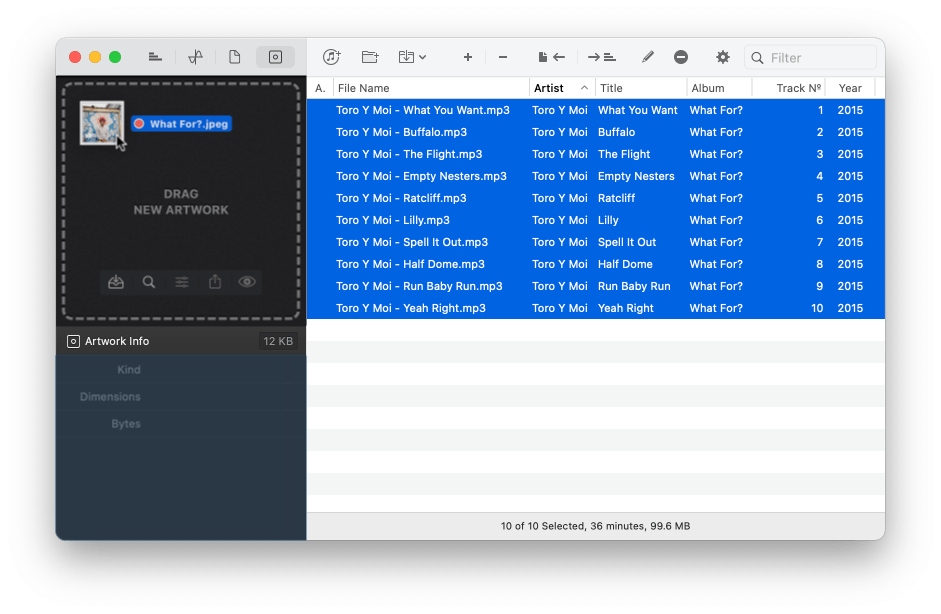Sort by the Year column
941x614 pixels.
(x=850, y=88)
